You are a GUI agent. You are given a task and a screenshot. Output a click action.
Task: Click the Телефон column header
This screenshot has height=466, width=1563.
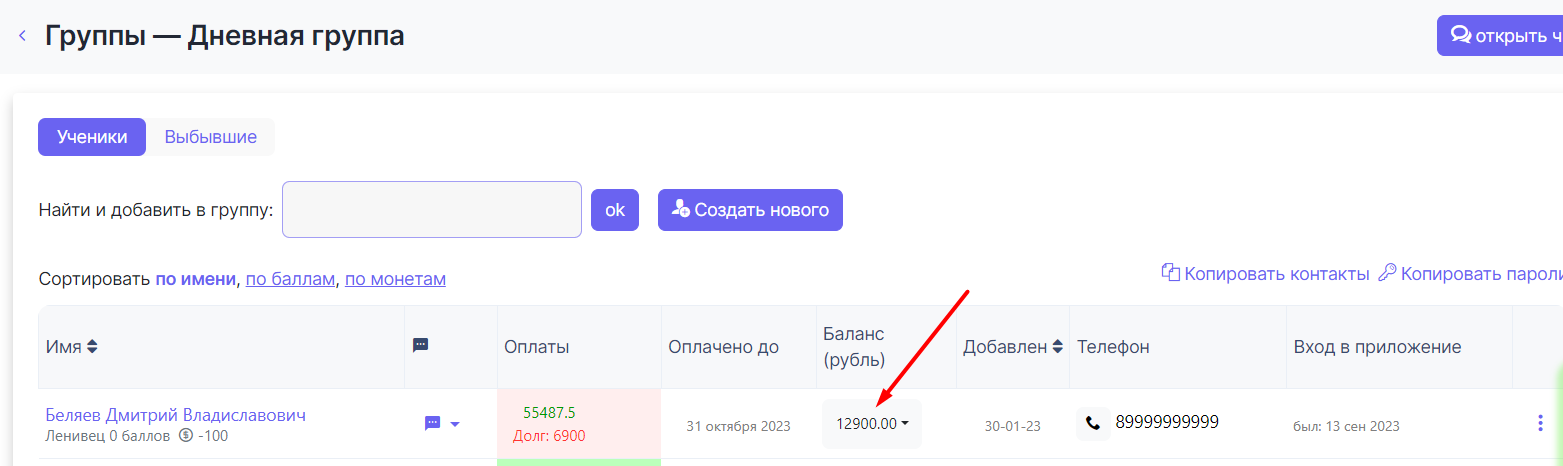1113,347
